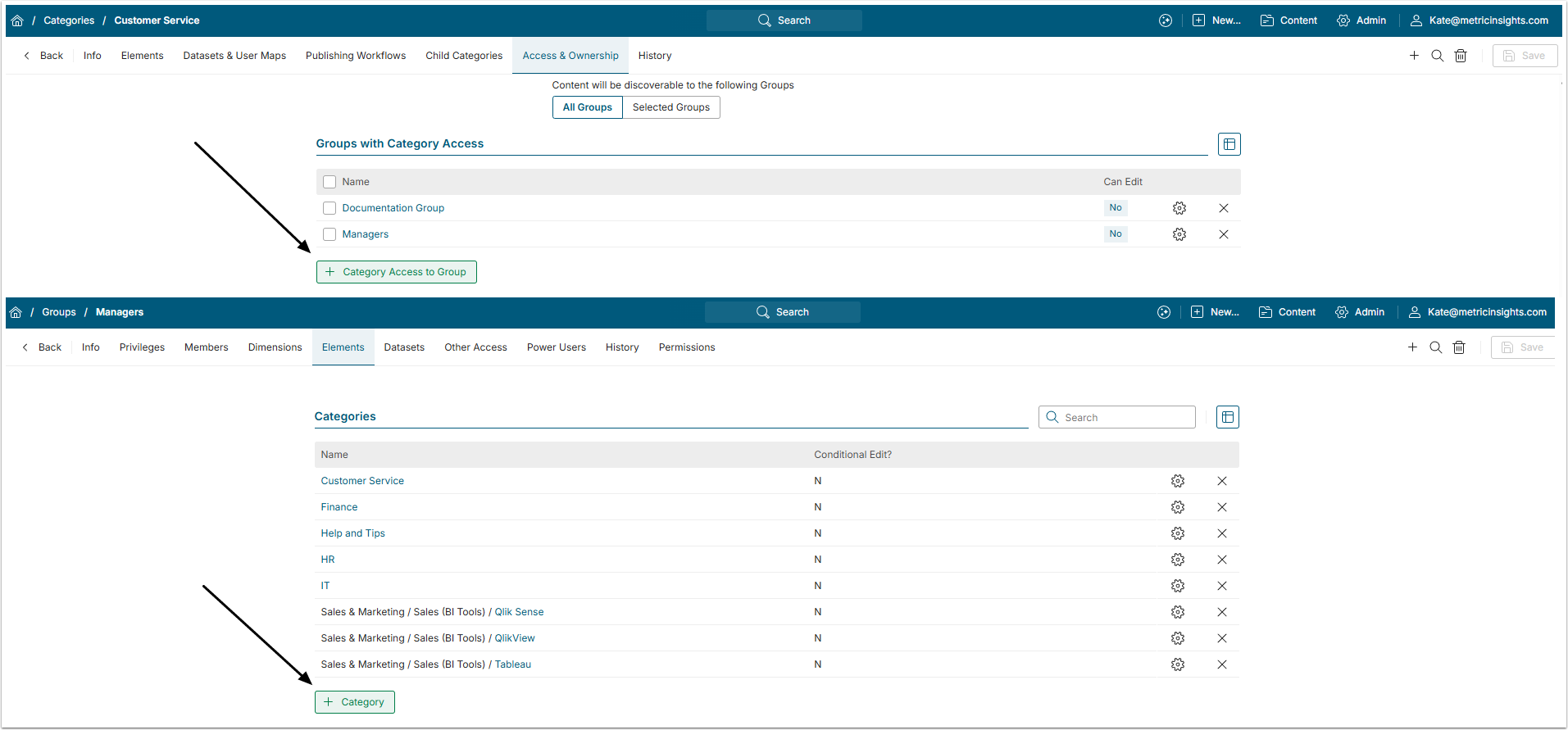Select the Selected Groups option
Screen dimensions: 1568x730
click(x=670, y=107)
